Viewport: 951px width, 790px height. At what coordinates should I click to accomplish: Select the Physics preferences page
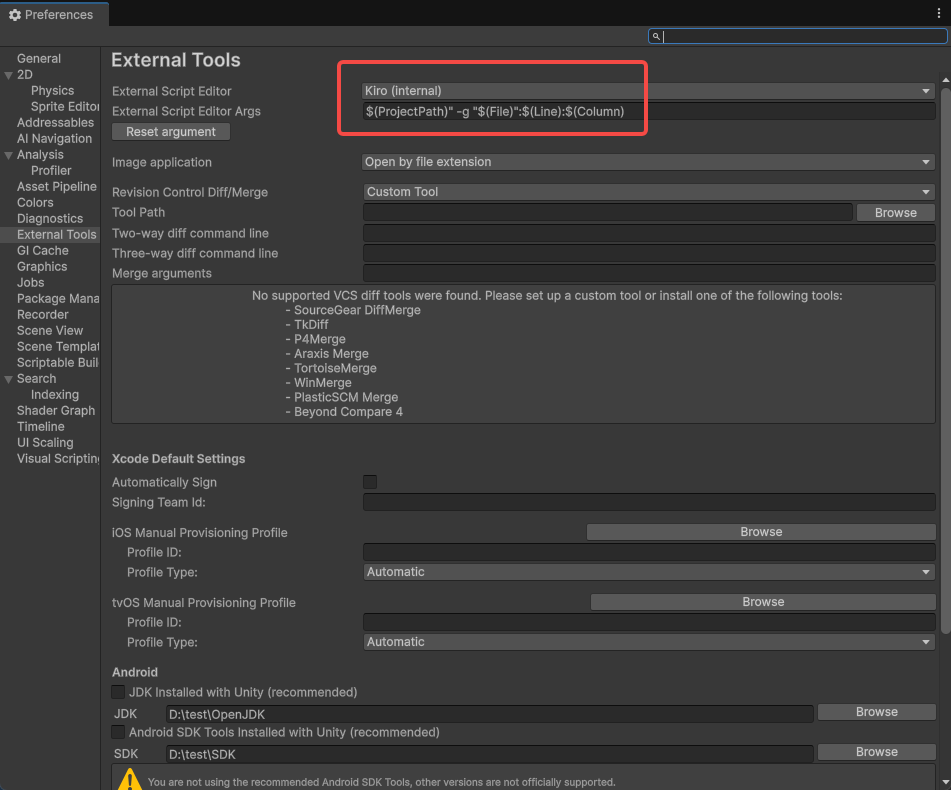(52, 90)
